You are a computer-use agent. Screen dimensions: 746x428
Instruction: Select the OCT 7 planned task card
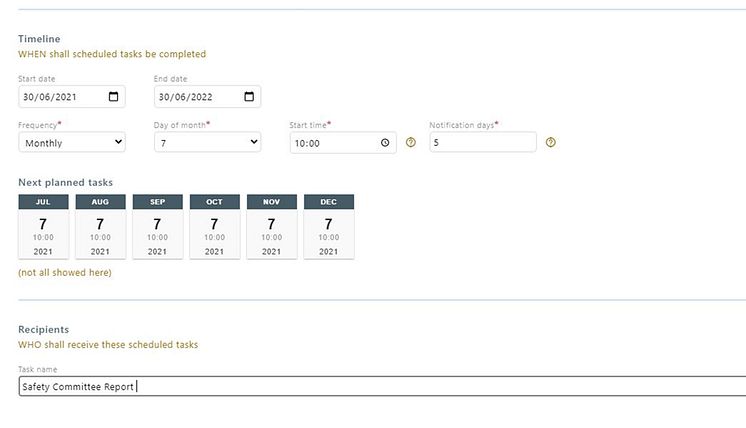point(215,226)
